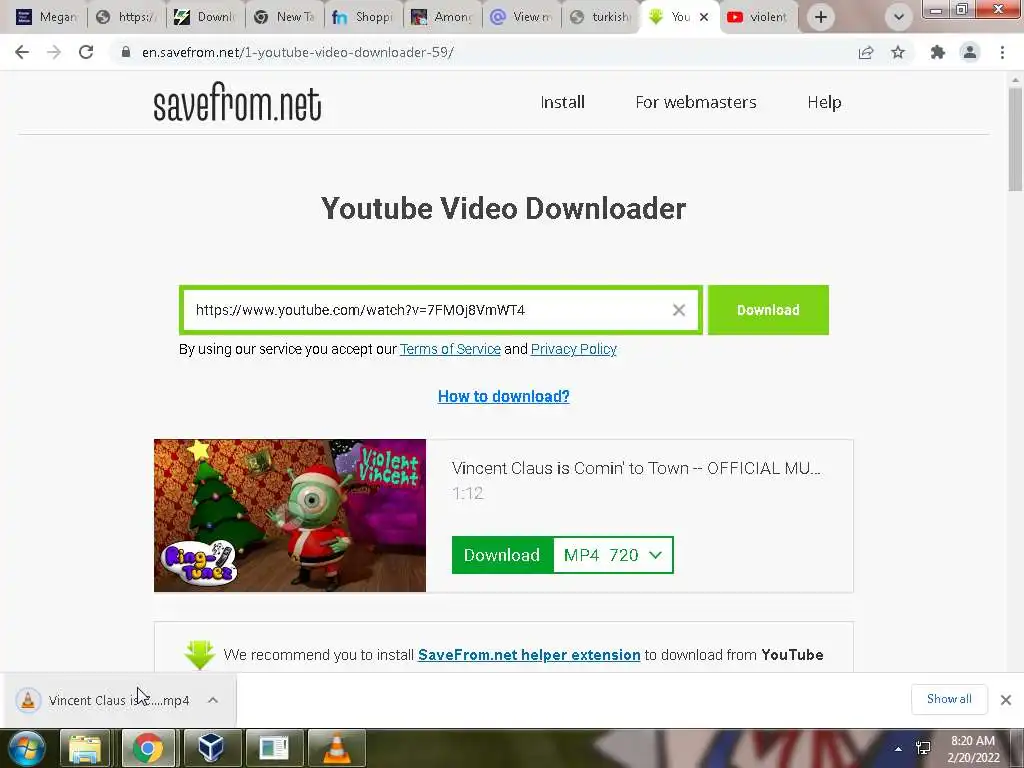Switch to the turkish tab
The height and width of the screenshot is (768, 1024).
click(600, 17)
